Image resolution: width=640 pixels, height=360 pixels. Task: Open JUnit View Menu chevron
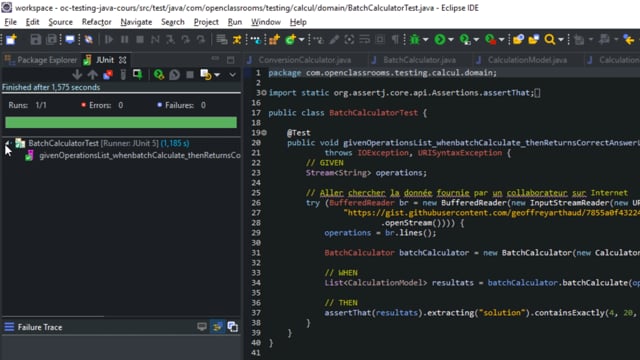click(x=232, y=75)
